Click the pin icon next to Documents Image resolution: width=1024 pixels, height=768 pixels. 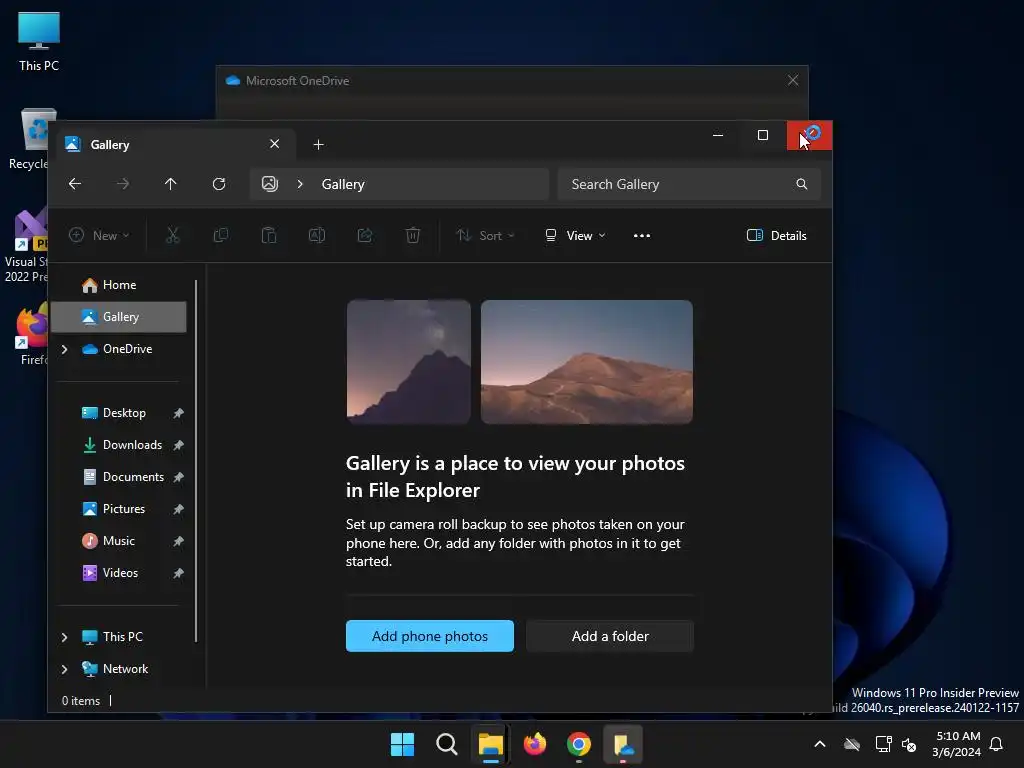(178, 477)
